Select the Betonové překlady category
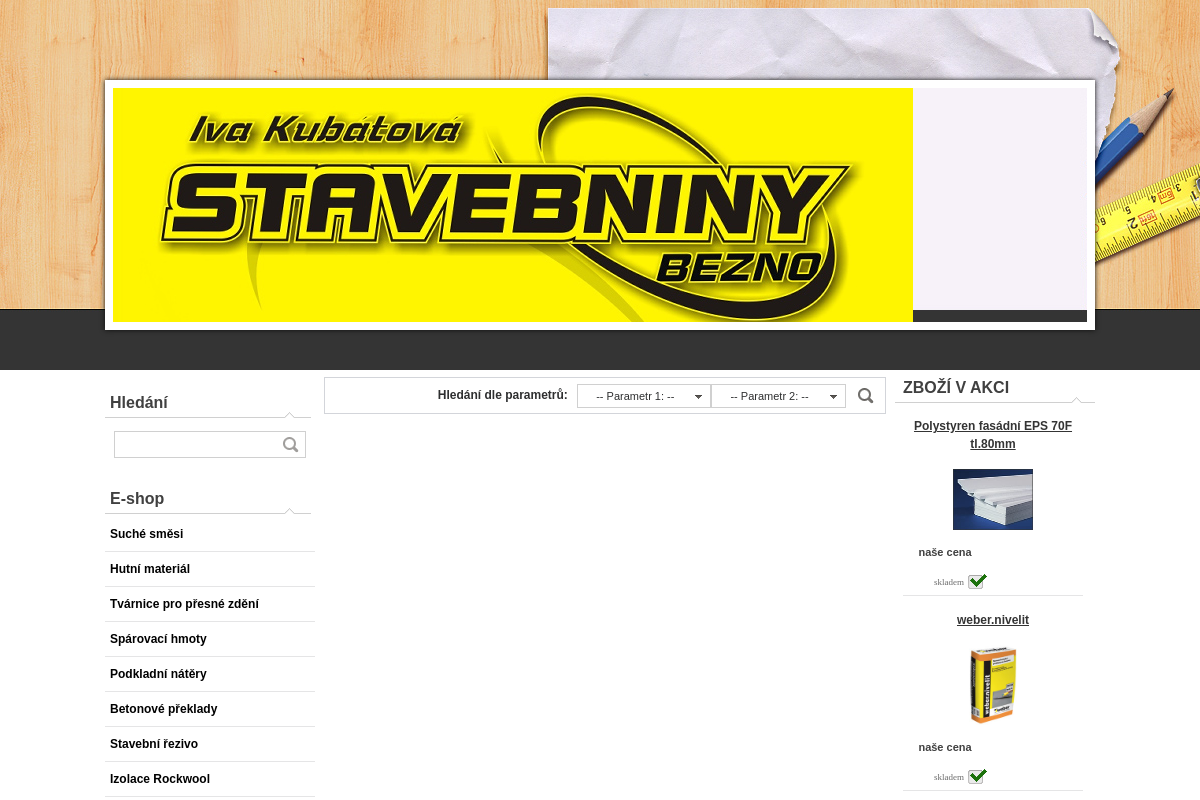The height and width of the screenshot is (800, 1200). (x=163, y=709)
